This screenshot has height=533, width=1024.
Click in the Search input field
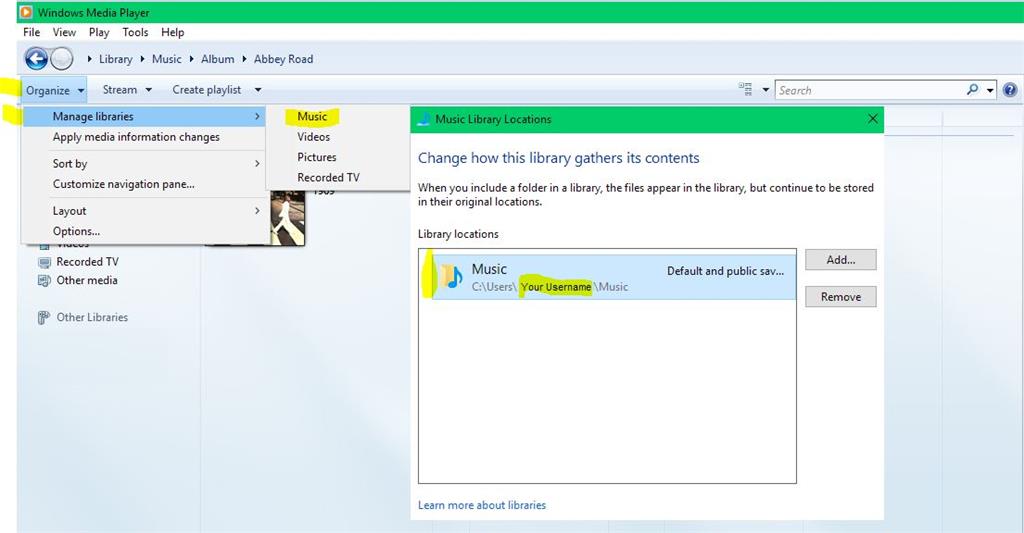click(x=871, y=90)
